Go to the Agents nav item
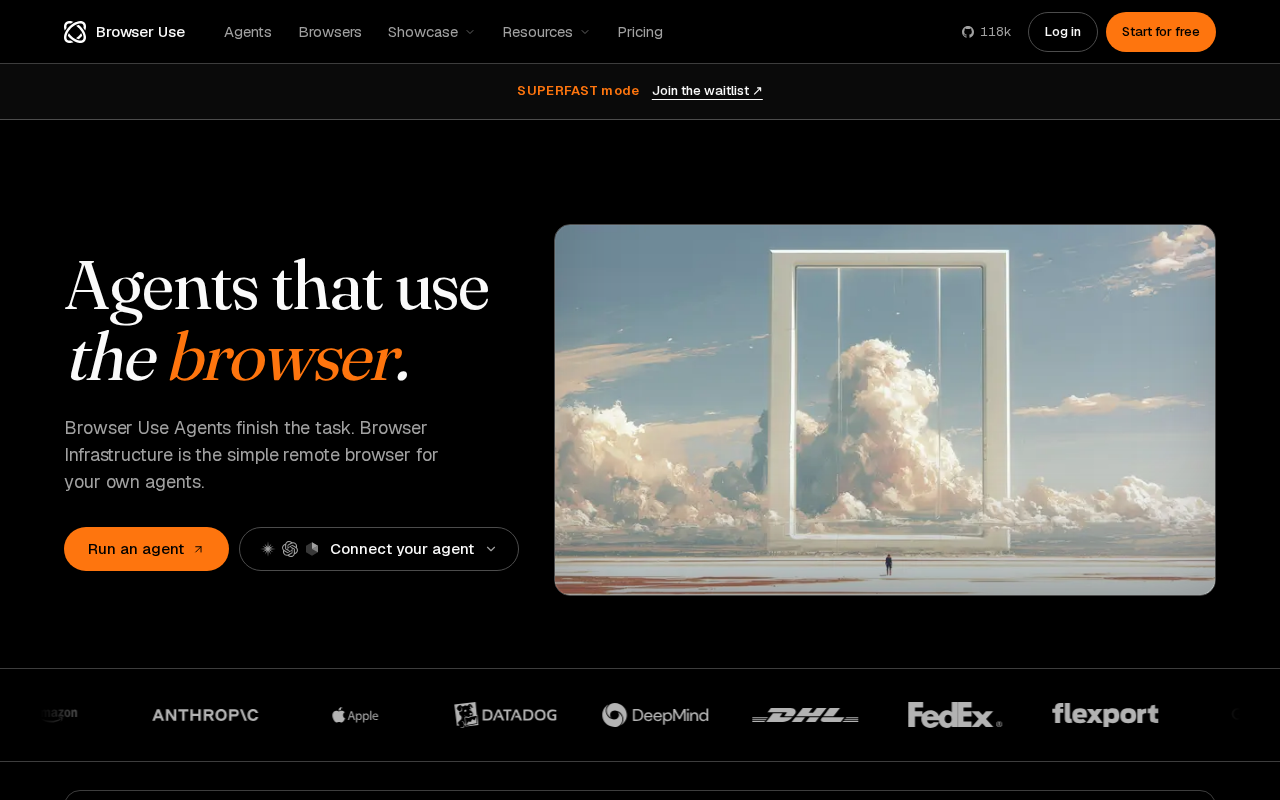The image size is (1280, 800). click(x=248, y=32)
